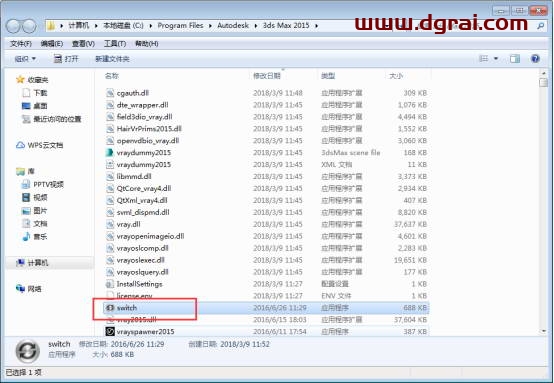Screen dimensions: 554x383
Task: Select vrayopenimageio.dll file icon
Action: pyautogui.click(x=110, y=236)
